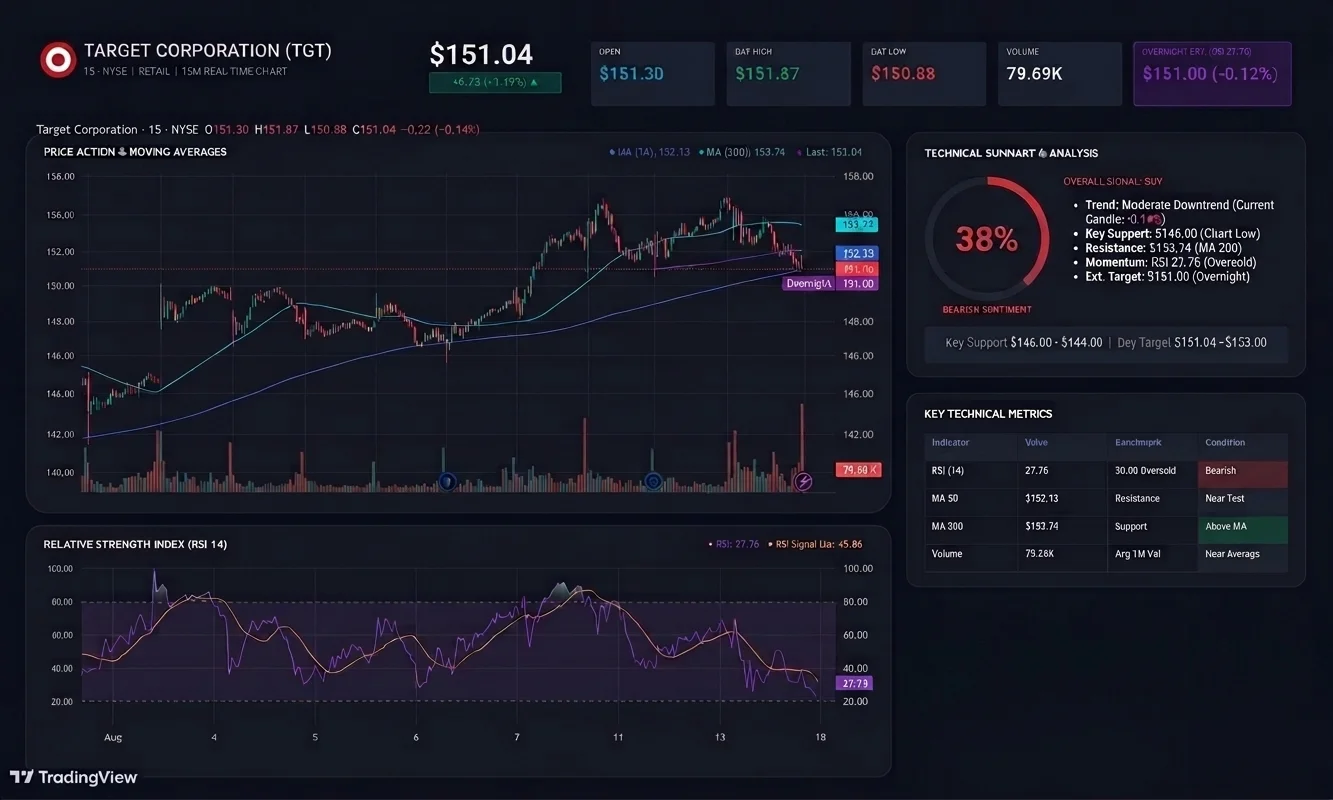Click the 18 label on the date axis
1333x800 pixels.
(x=820, y=737)
